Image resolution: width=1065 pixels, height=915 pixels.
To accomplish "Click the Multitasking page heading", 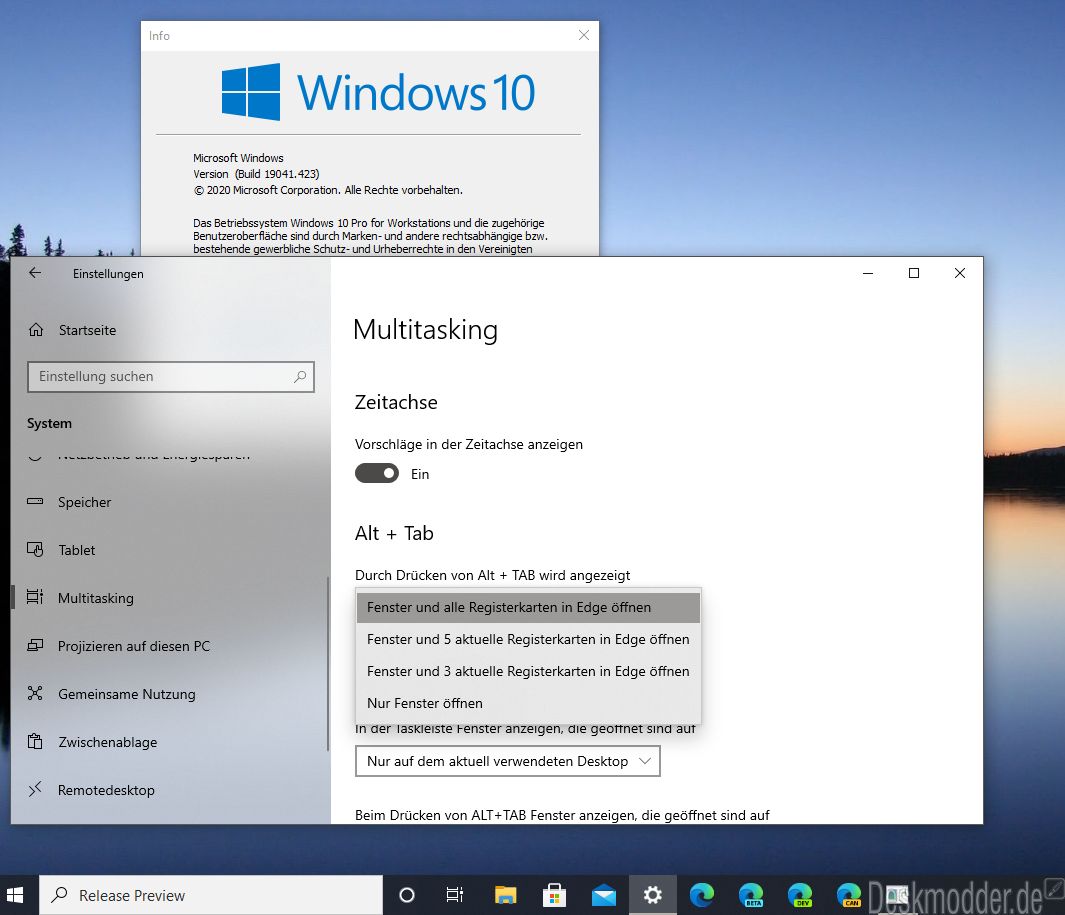I will tap(425, 330).
